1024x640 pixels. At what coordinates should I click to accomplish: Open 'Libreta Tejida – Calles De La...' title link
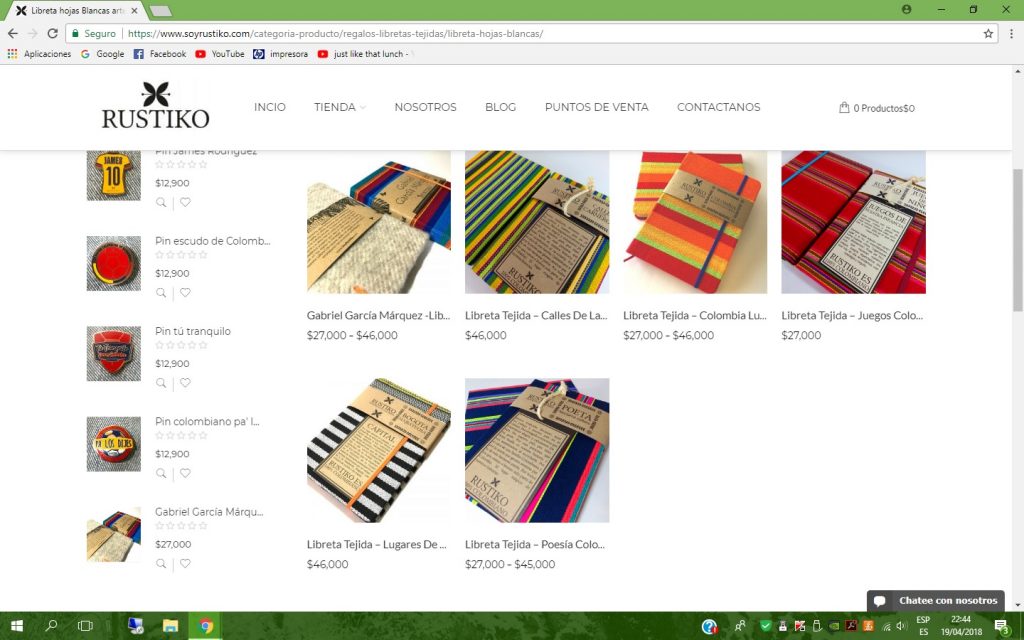click(536, 315)
